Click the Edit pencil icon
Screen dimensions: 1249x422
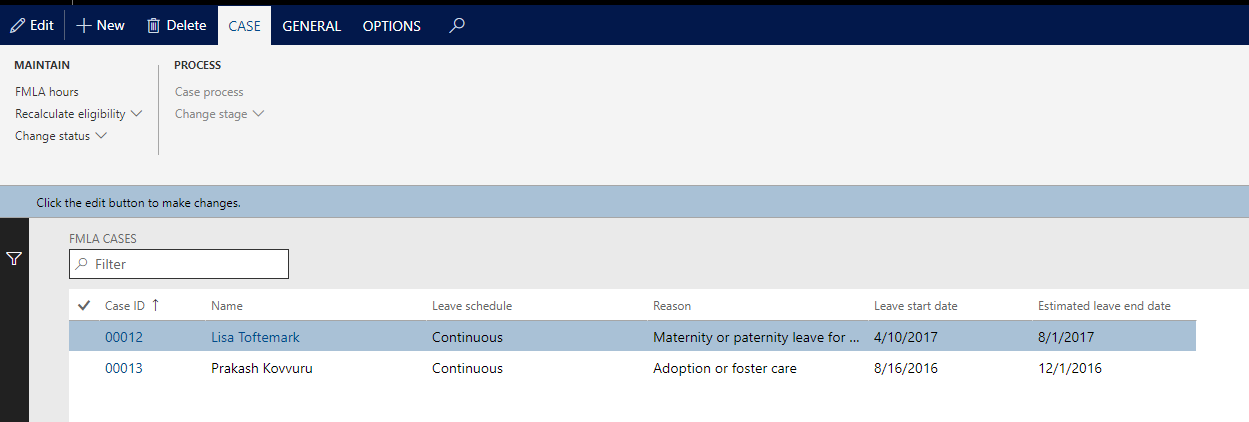(17, 26)
